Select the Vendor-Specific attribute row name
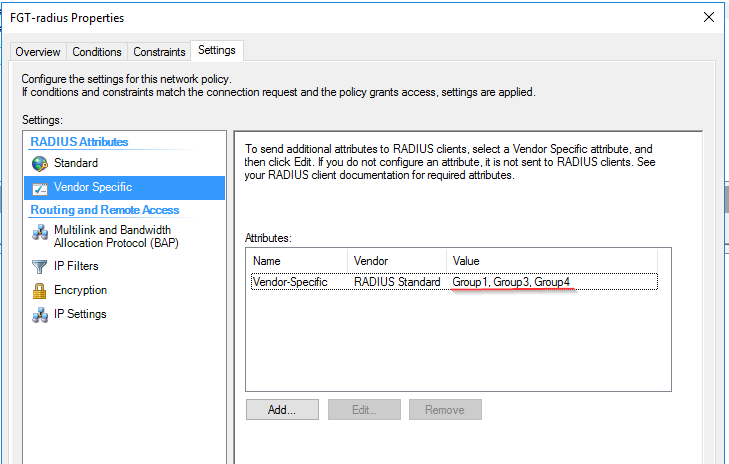 point(290,282)
